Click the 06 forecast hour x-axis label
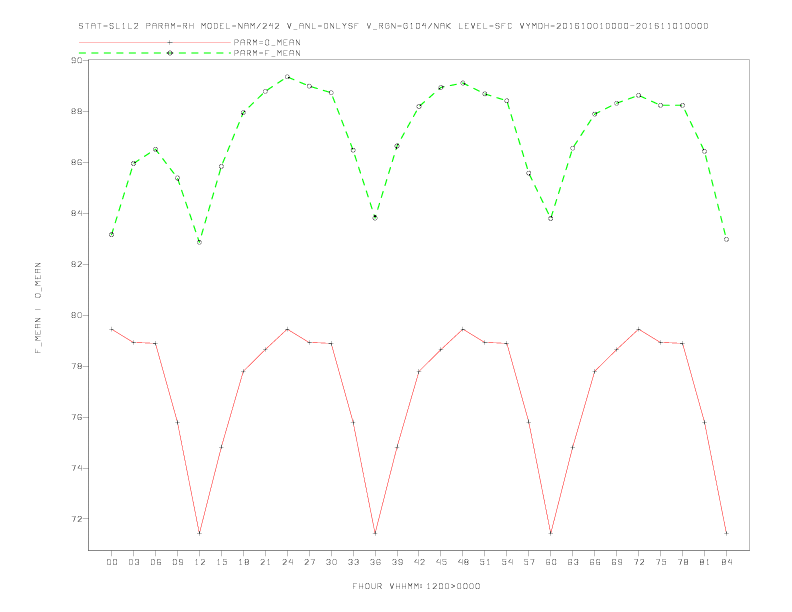The height and width of the screenshot is (612, 792). point(156,562)
